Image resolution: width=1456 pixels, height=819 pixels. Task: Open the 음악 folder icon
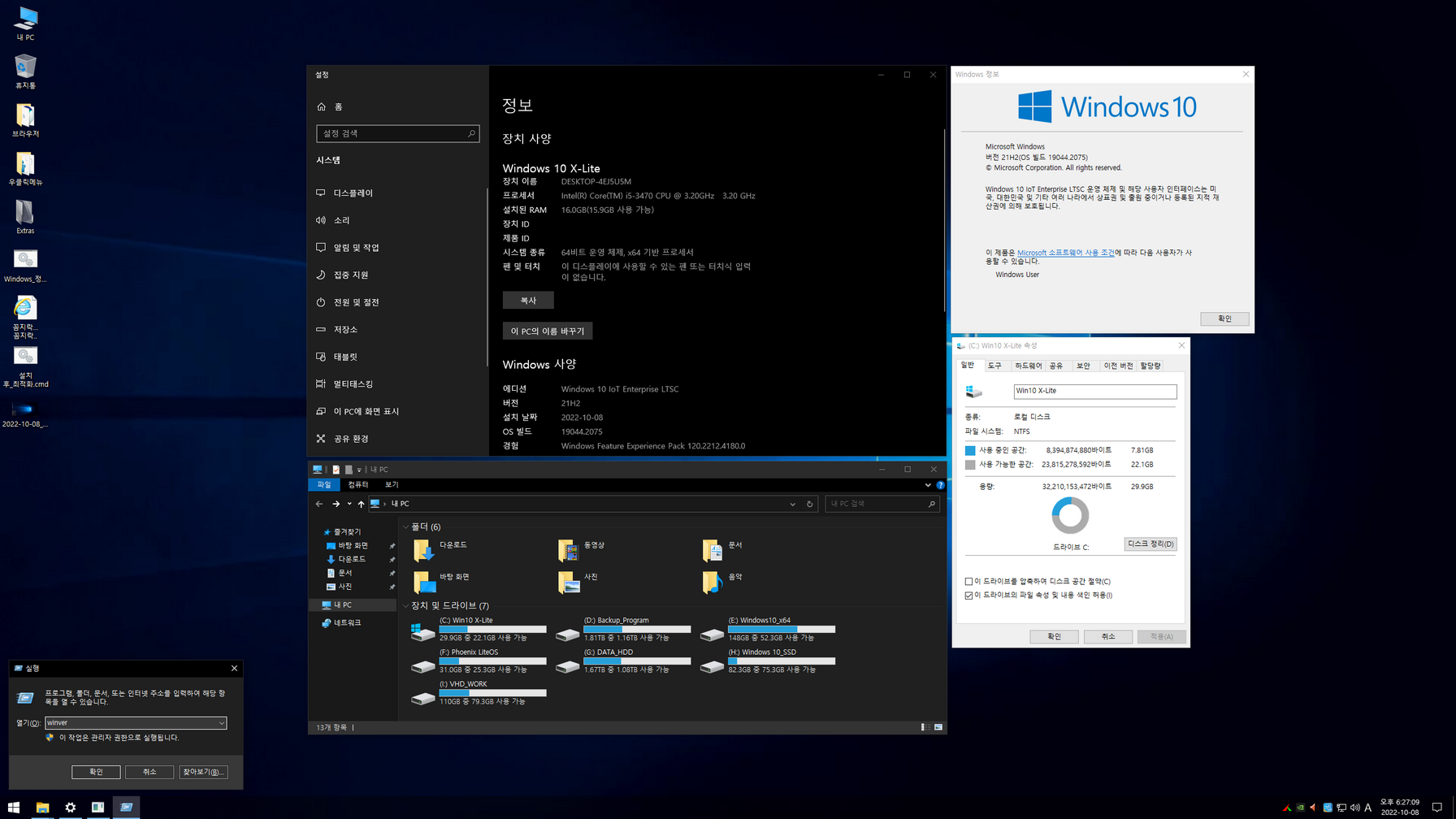click(x=713, y=582)
